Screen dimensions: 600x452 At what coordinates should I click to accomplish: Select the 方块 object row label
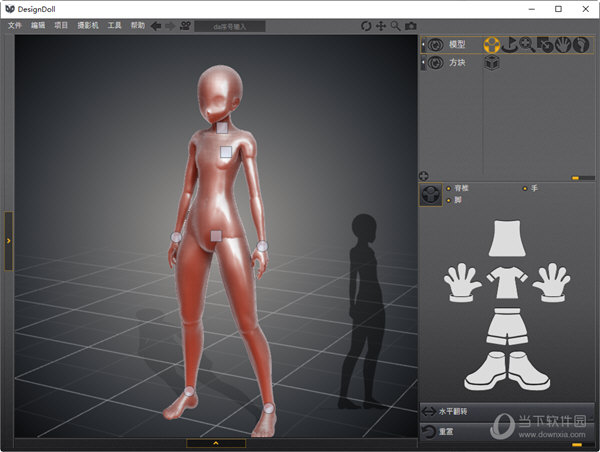(457, 63)
